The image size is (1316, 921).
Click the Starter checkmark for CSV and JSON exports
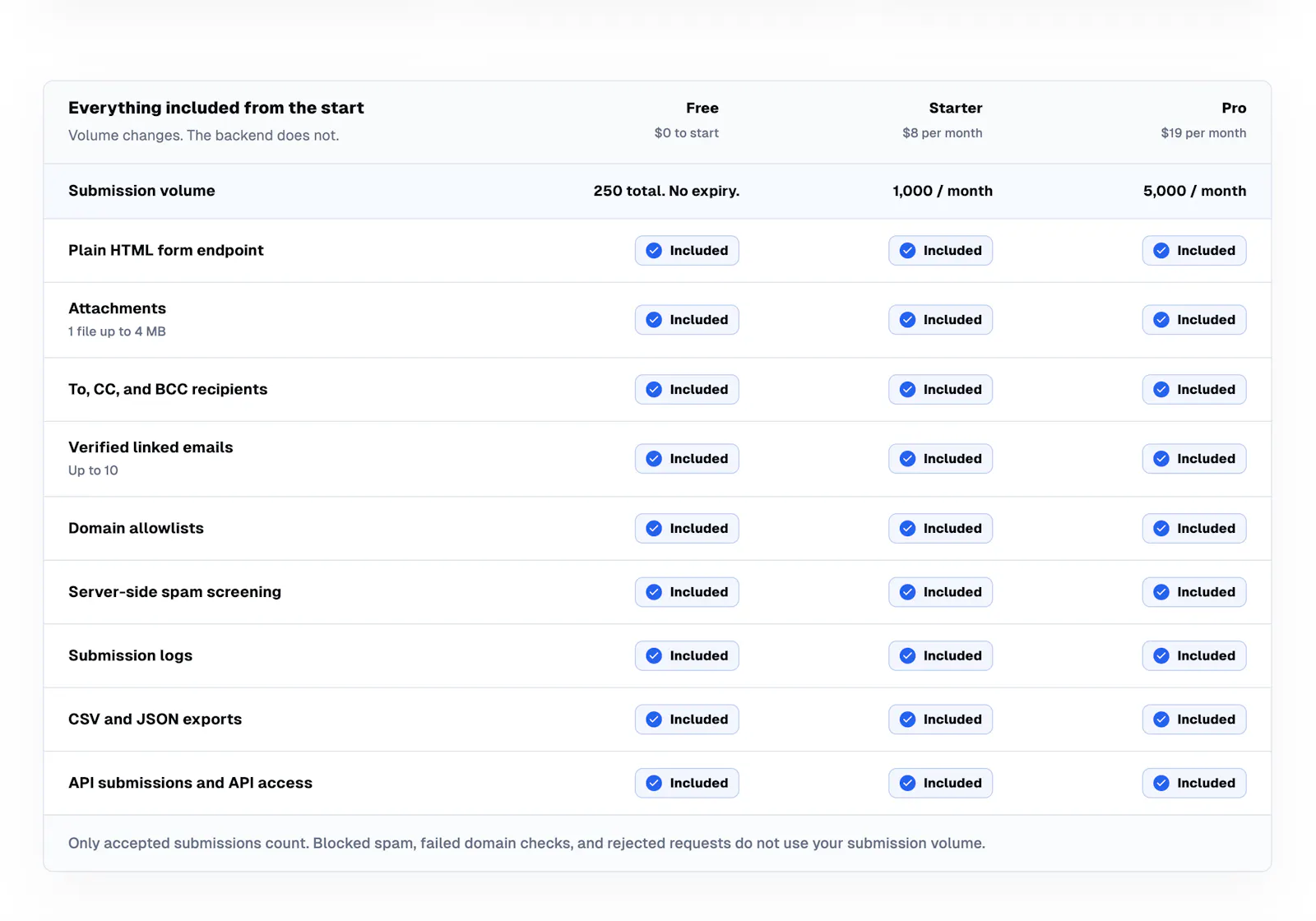coord(907,720)
